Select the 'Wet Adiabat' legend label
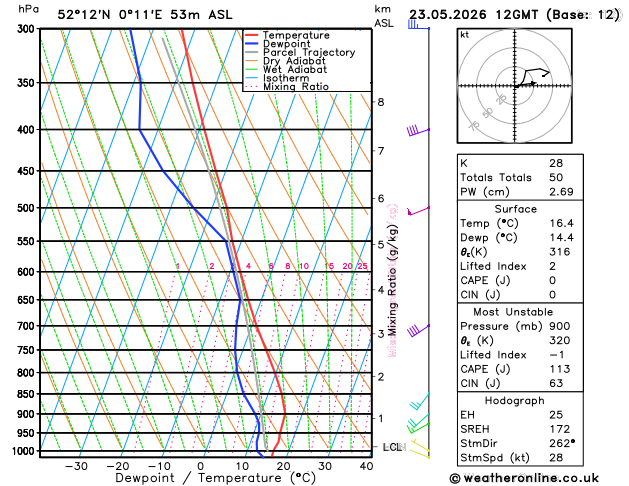The width and height of the screenshot is (629, 486). pos(295,69)
